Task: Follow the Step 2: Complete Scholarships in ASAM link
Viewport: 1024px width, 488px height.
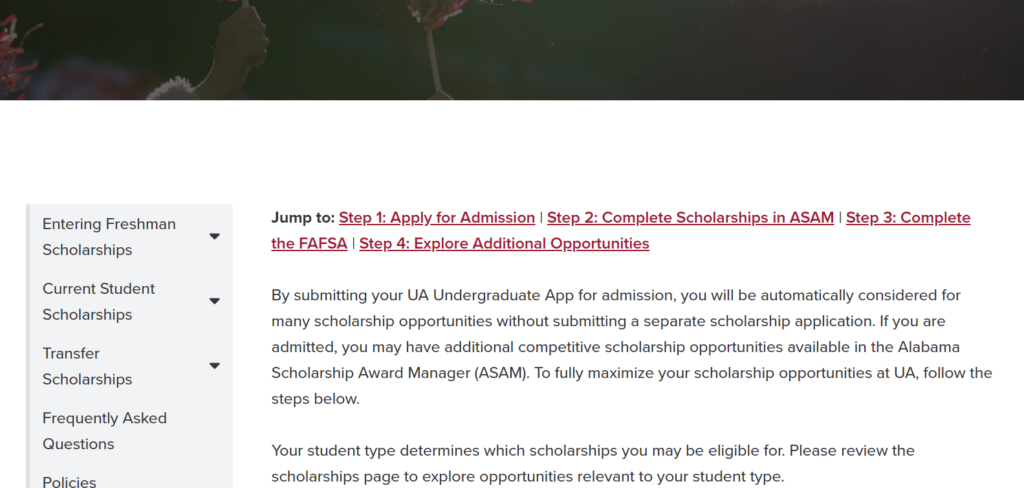Action: pos(690,218)
